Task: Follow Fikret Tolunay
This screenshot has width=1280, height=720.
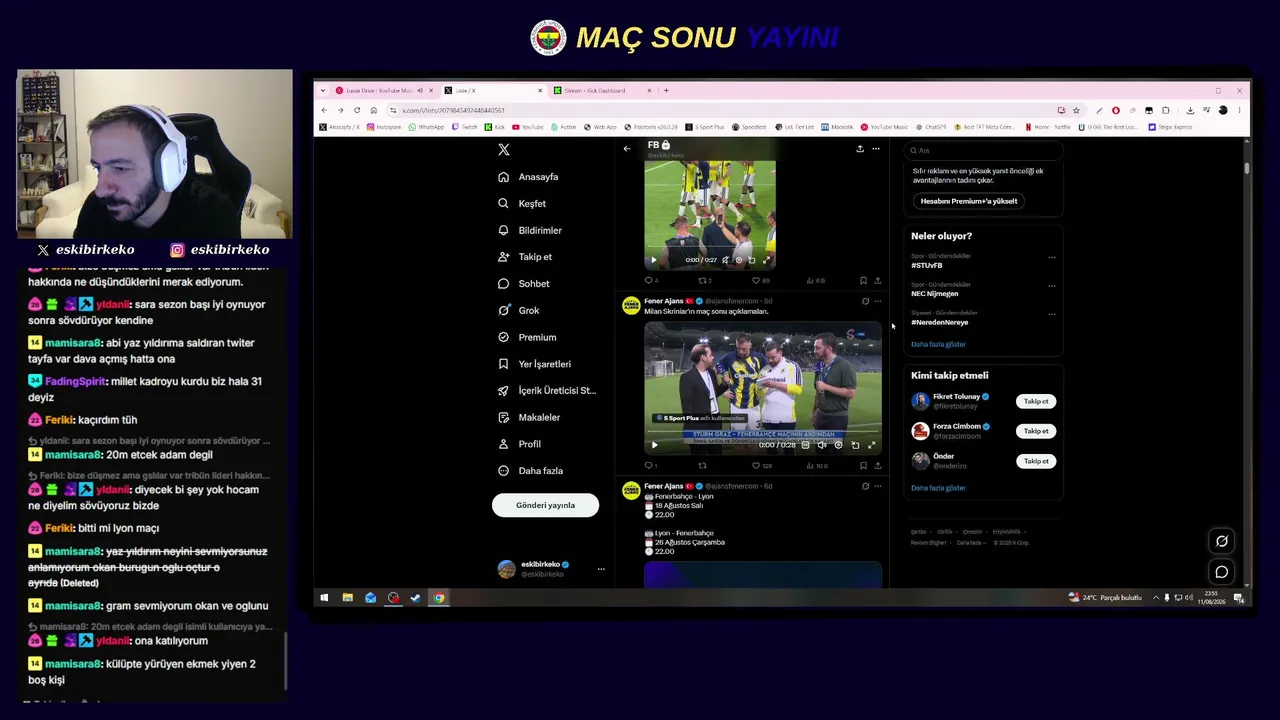Action: 1036,401
